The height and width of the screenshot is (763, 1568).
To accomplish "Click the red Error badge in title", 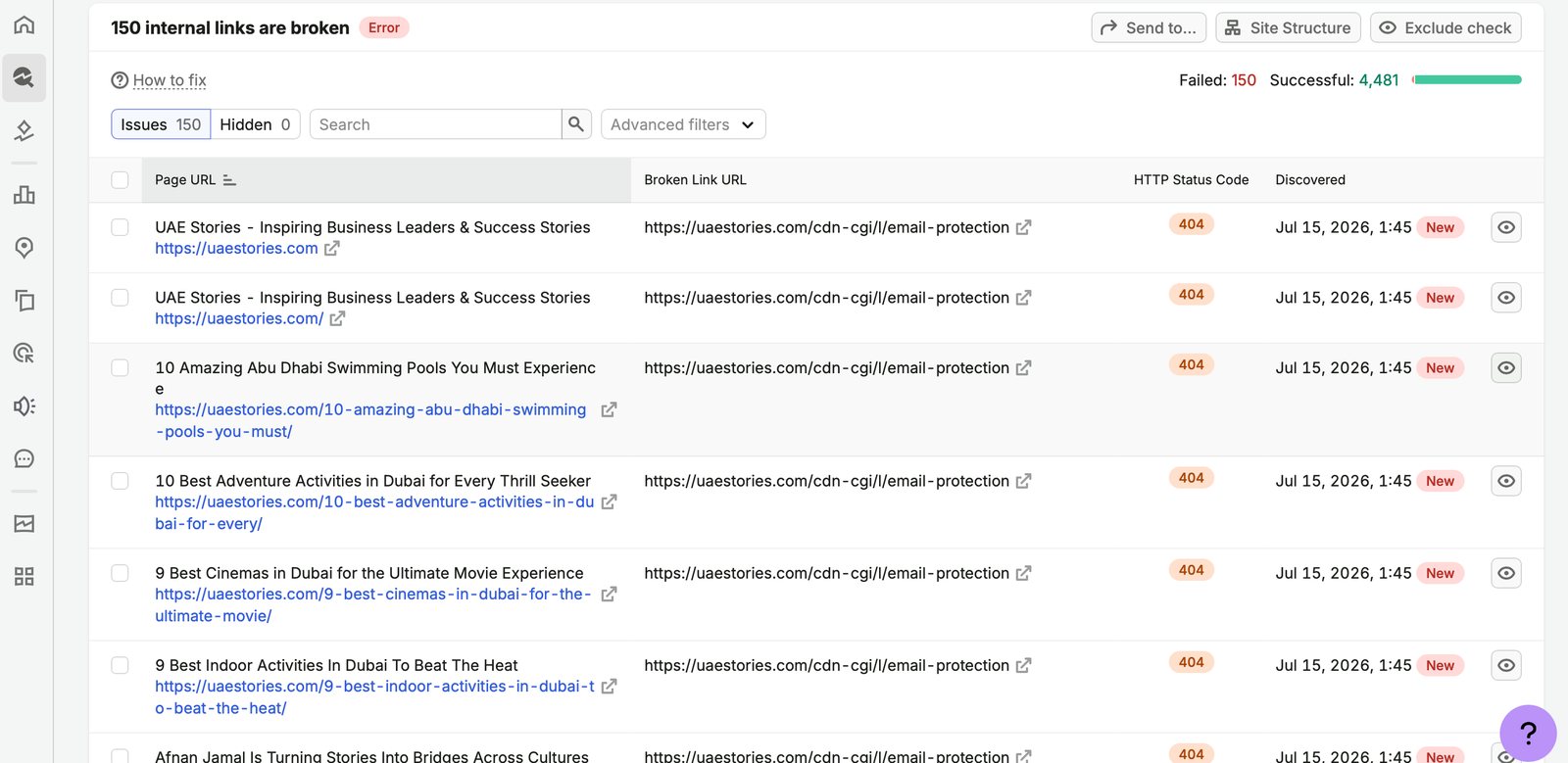I will click(384, 27).
